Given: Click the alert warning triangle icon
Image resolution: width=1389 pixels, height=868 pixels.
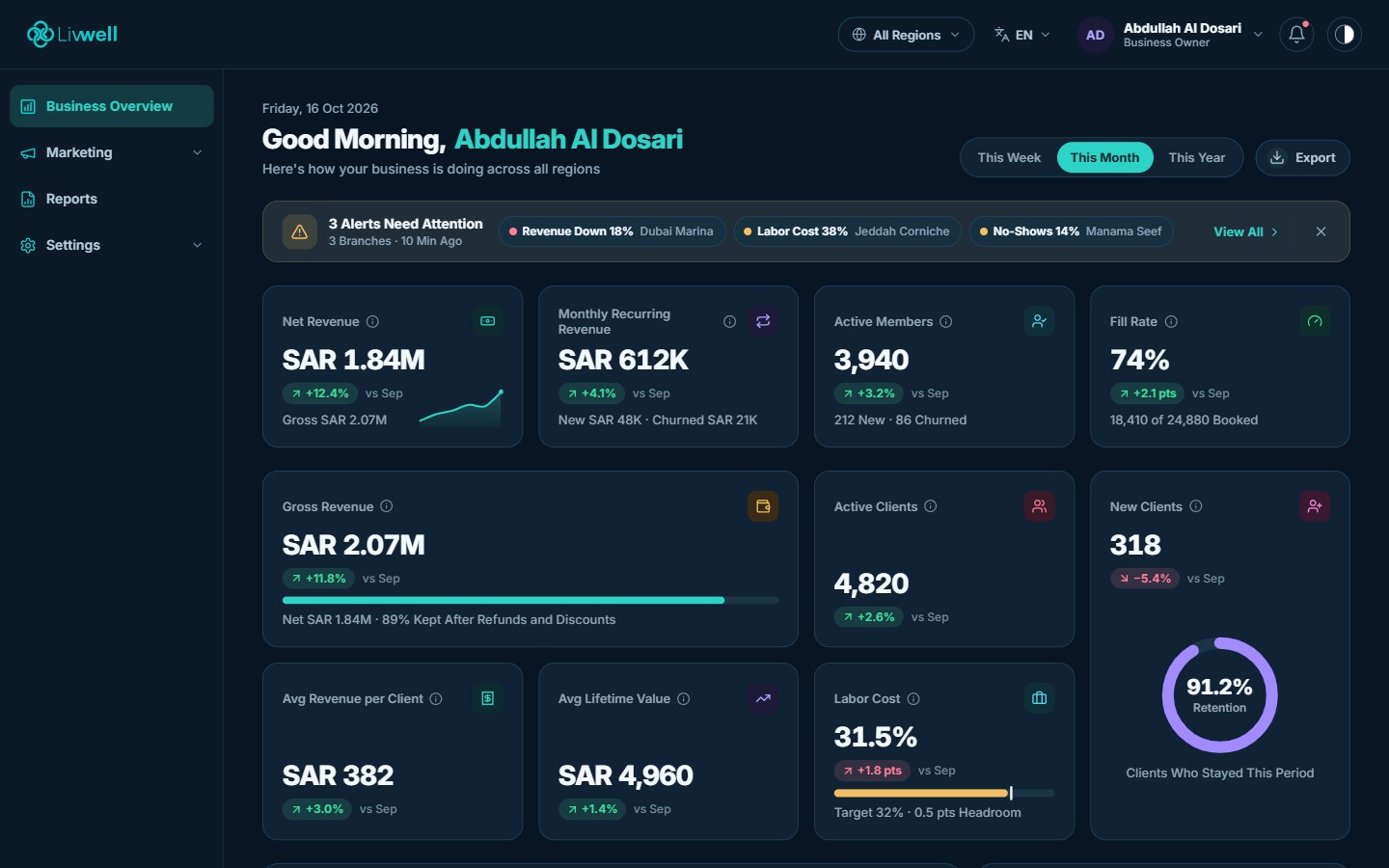Looking at the screenshot, I should [299, 231].
